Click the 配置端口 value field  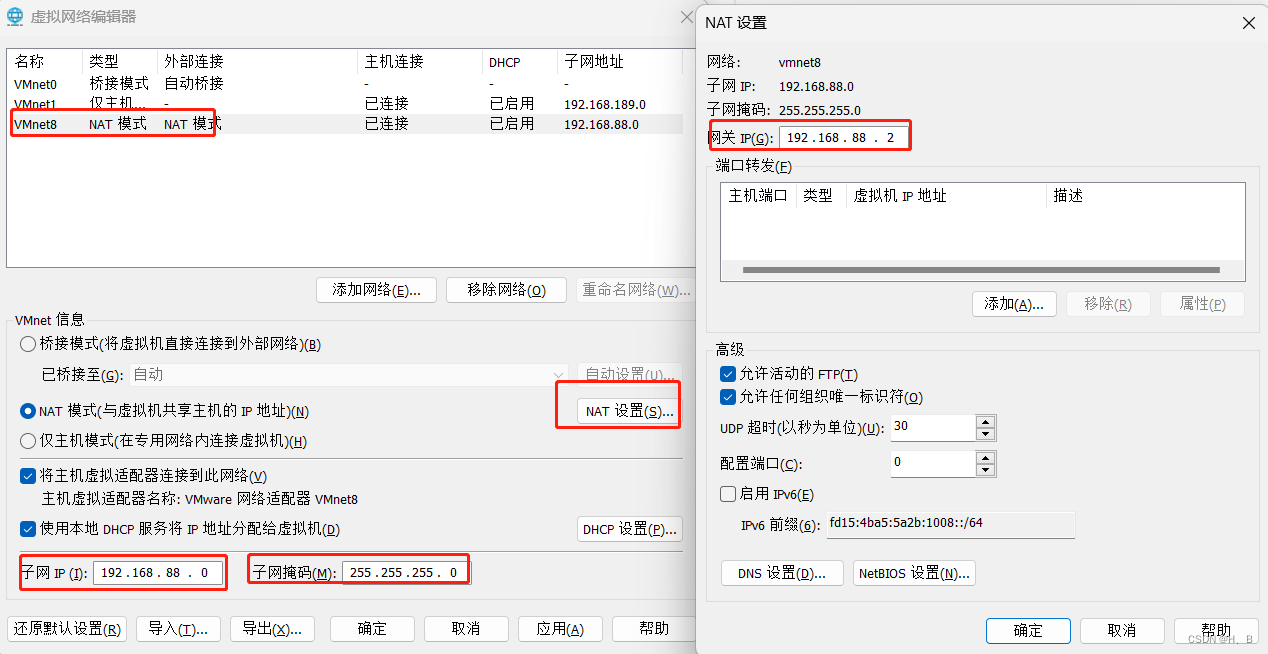(932, 464)
